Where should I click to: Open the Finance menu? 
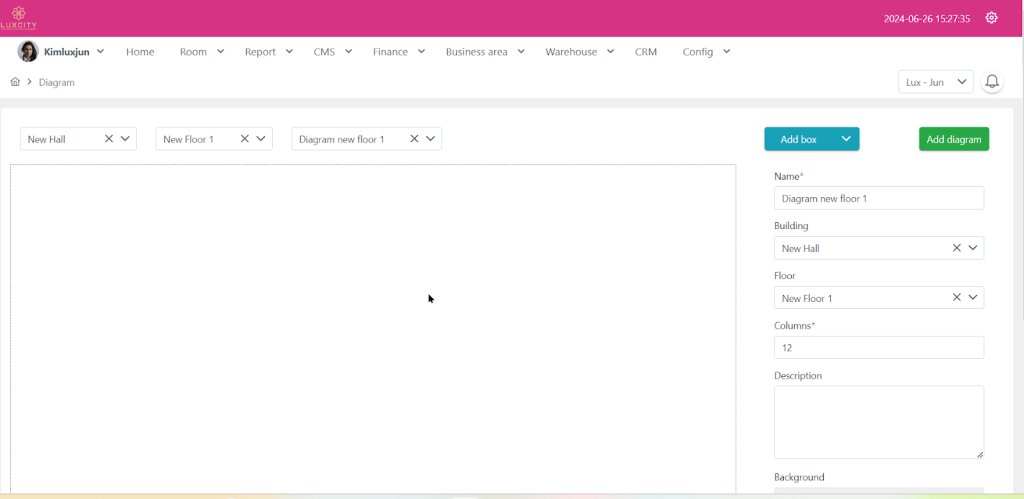click(x=398, y=52)
